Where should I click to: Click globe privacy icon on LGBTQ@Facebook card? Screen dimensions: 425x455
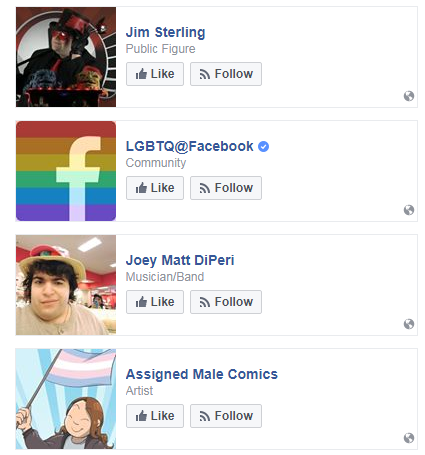tap(409, 210)
